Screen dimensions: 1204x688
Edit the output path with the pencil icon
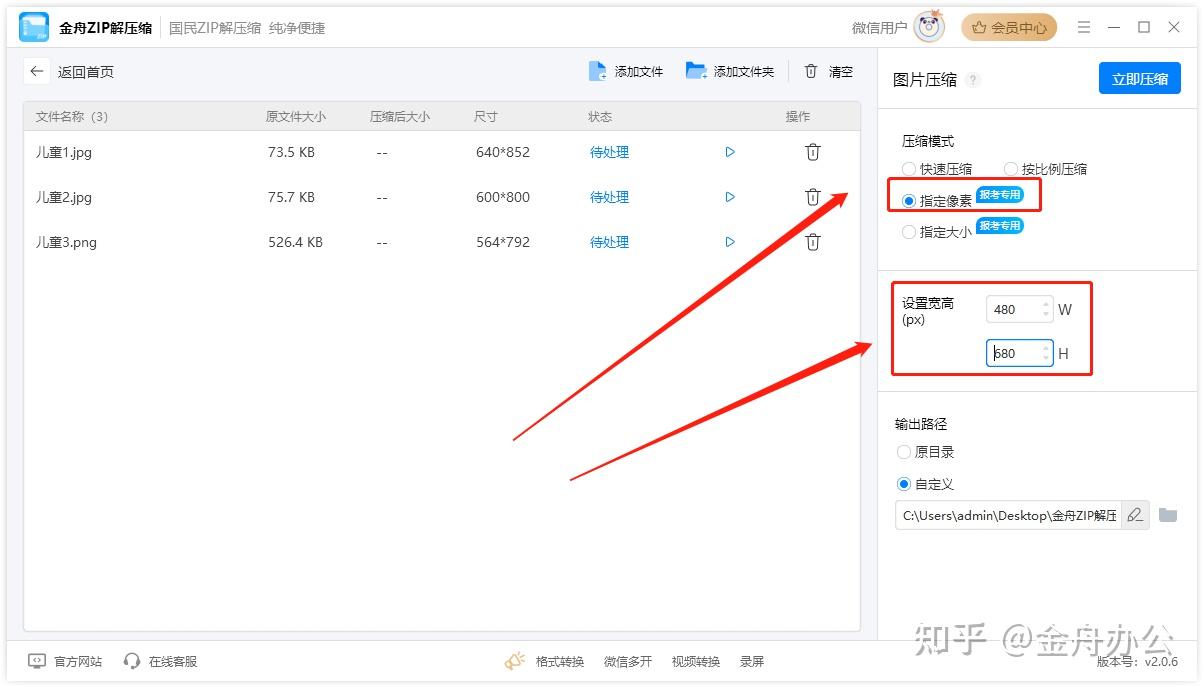(x=1135, y=515)
